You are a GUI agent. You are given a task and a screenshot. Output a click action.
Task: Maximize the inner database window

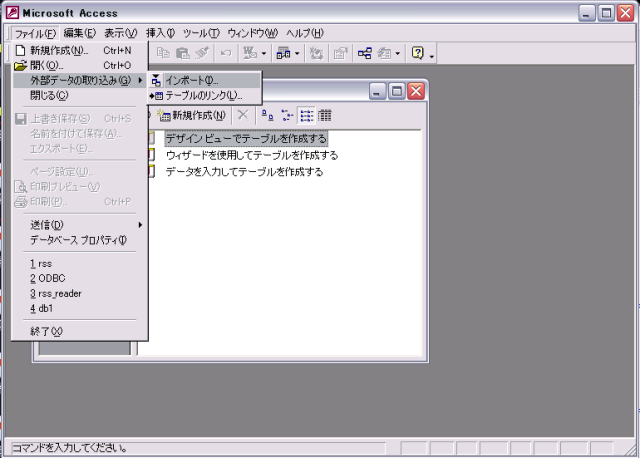pos(397,91)
